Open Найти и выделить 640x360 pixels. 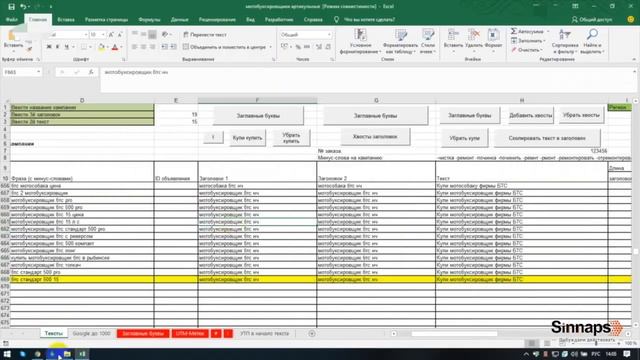pos(593,42)
